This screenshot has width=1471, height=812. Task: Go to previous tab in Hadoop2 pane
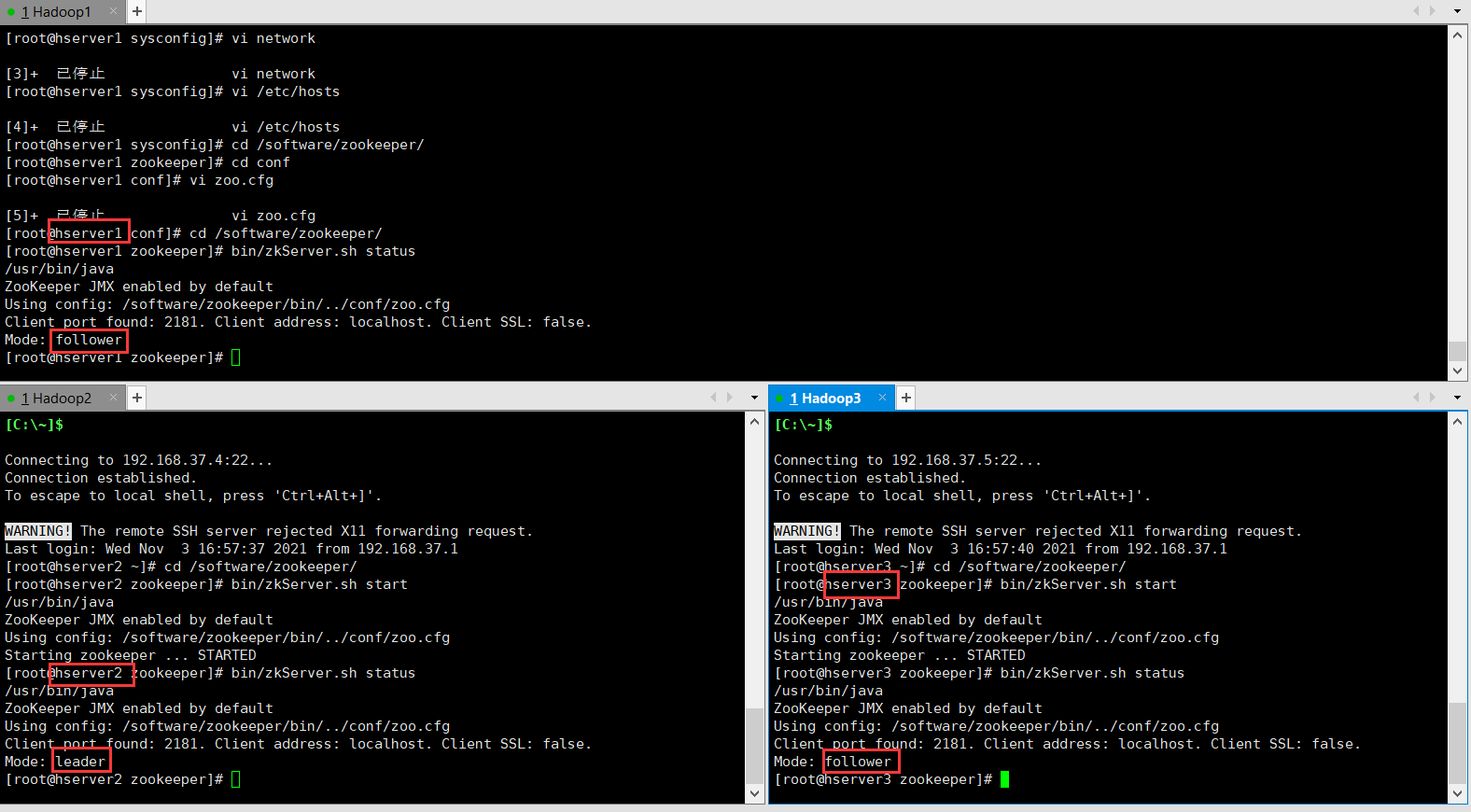713,398
